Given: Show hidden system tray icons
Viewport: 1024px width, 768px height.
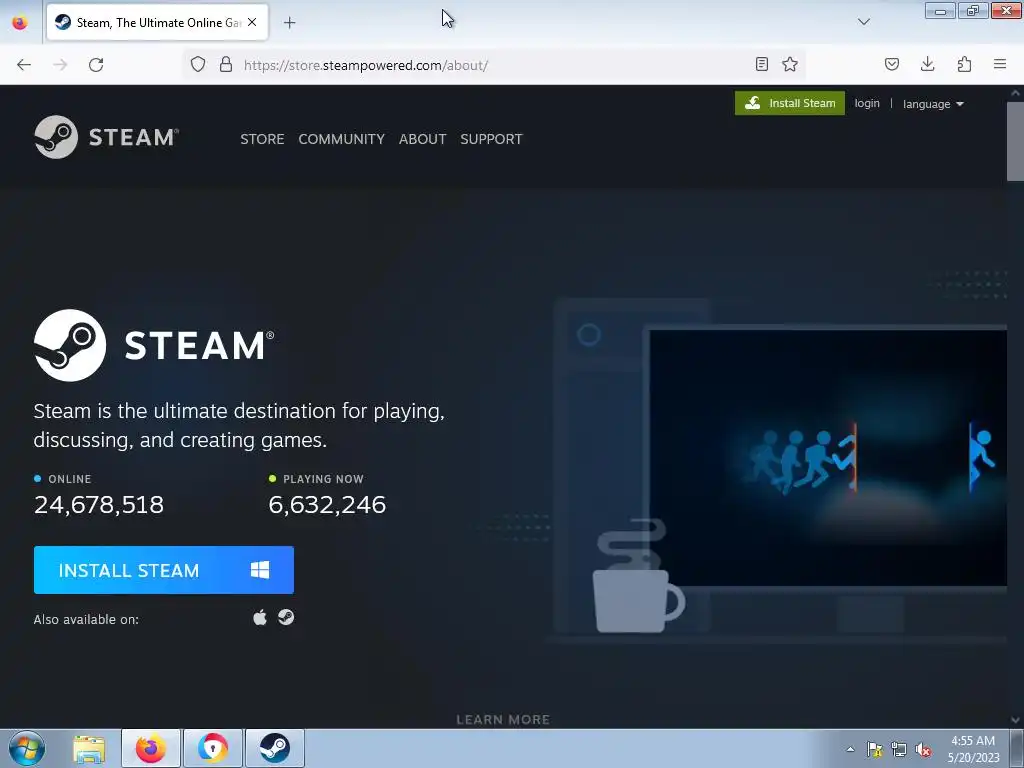Looking at the screenshot, I should click(x=850, y=749).
